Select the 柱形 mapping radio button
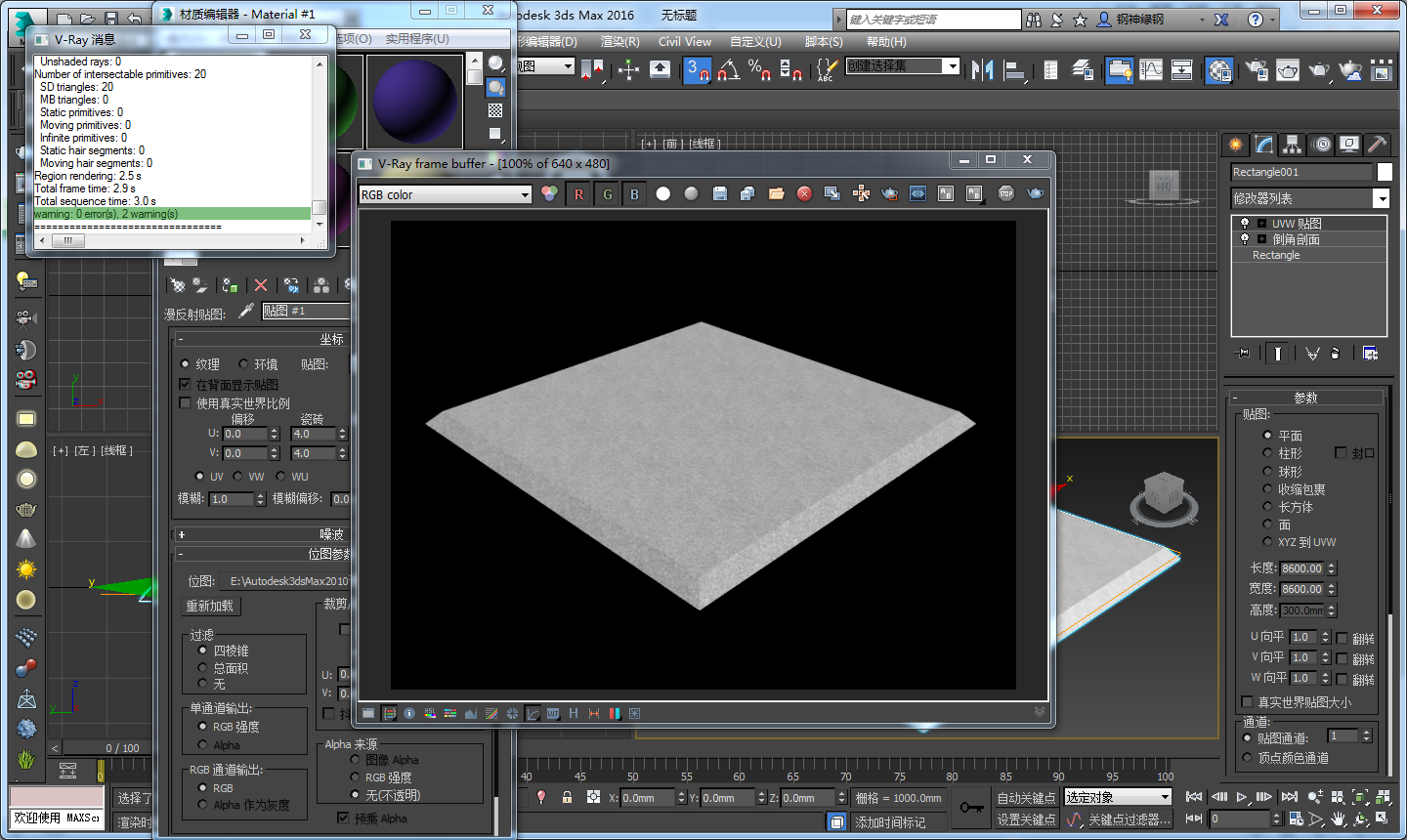 (x=1267, y=453)
